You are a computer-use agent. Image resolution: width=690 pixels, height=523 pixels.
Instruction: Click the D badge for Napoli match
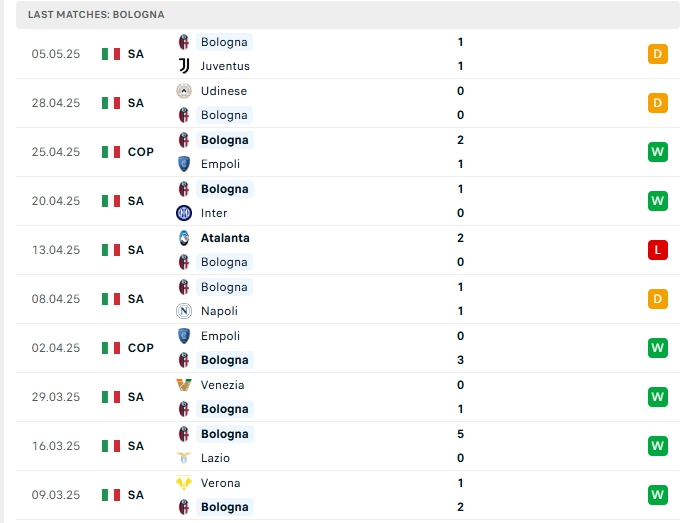657,299
